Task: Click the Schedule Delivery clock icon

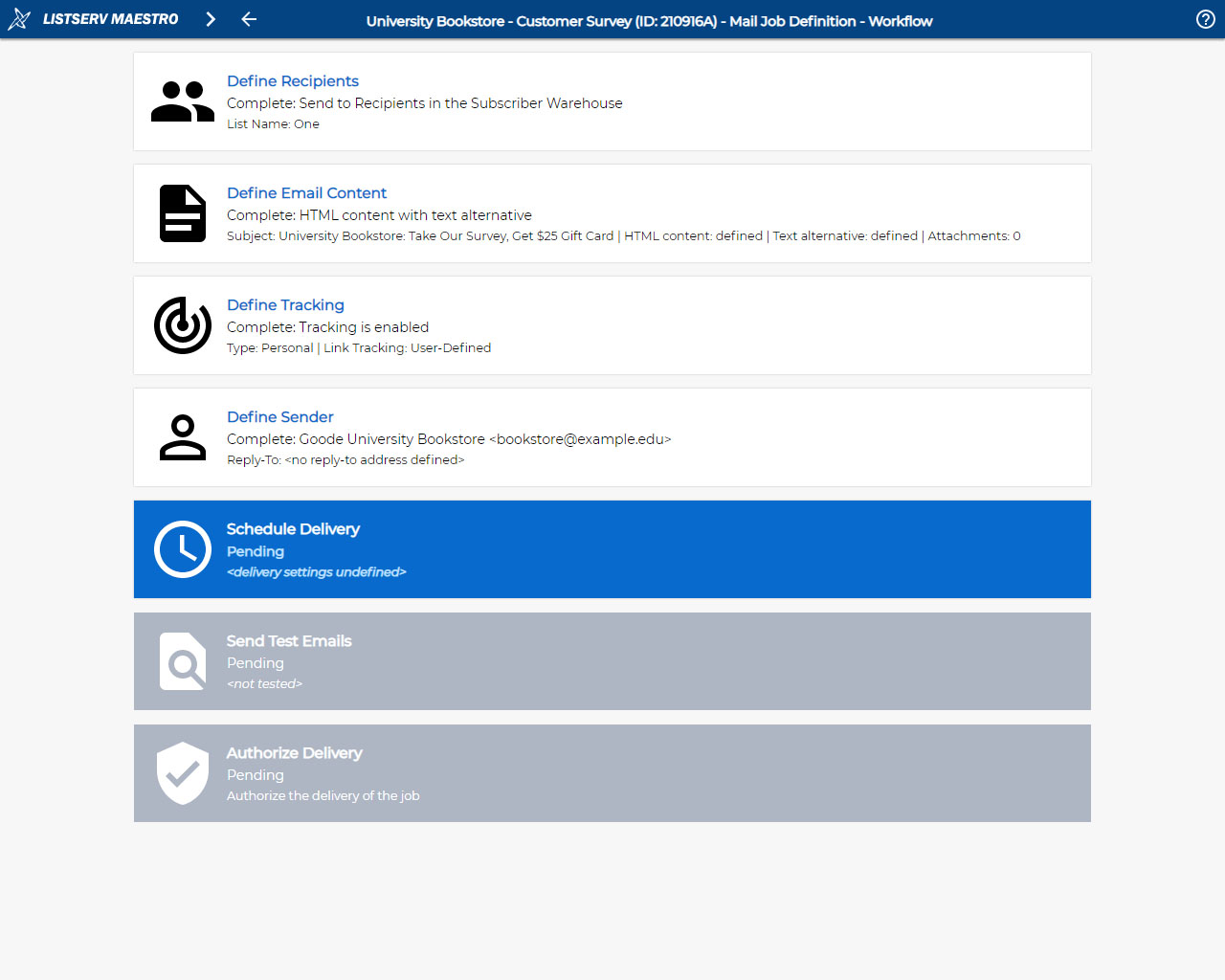Action: click(183, 549)
